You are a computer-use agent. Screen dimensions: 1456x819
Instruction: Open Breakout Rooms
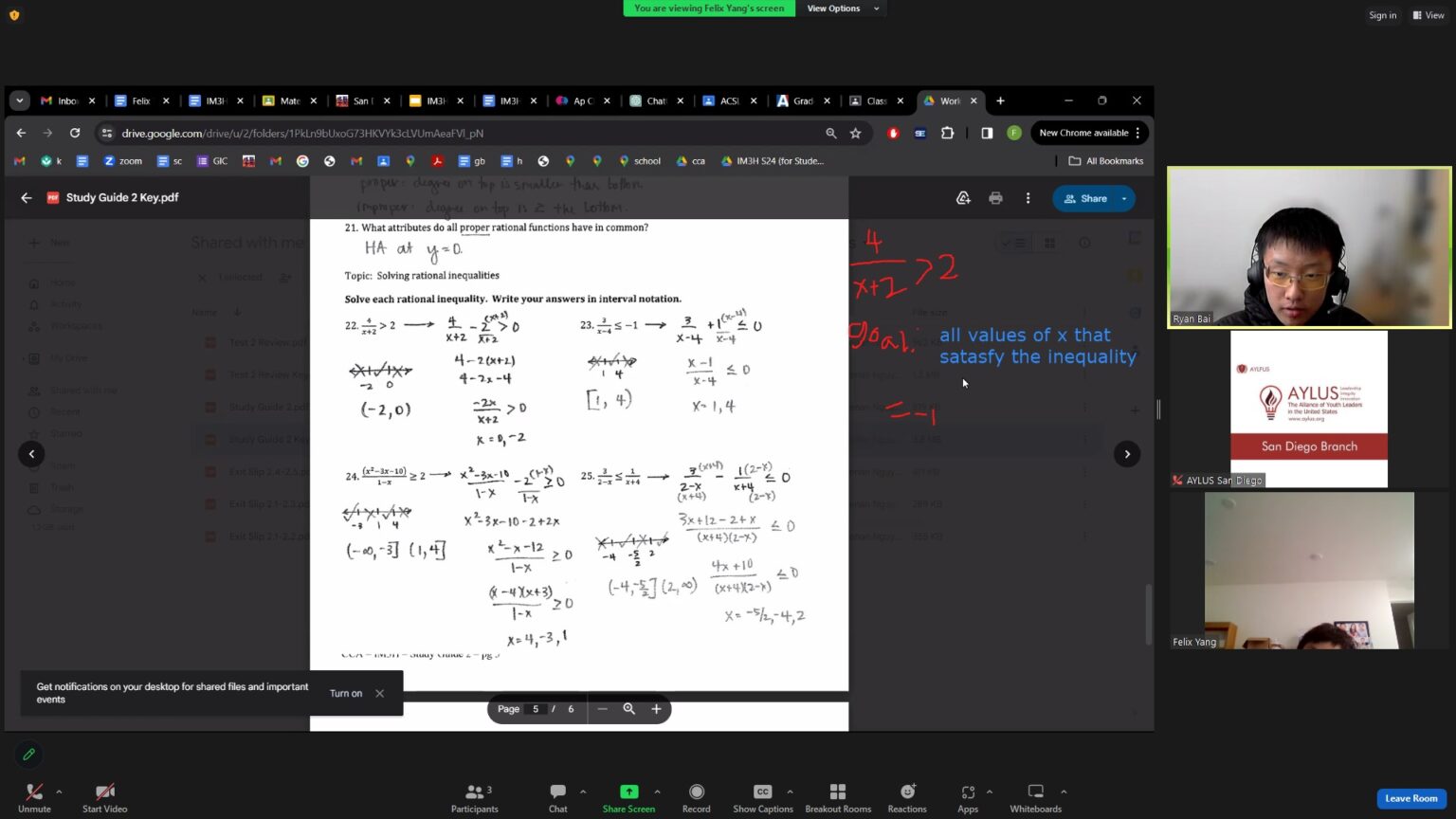point(838,798)
